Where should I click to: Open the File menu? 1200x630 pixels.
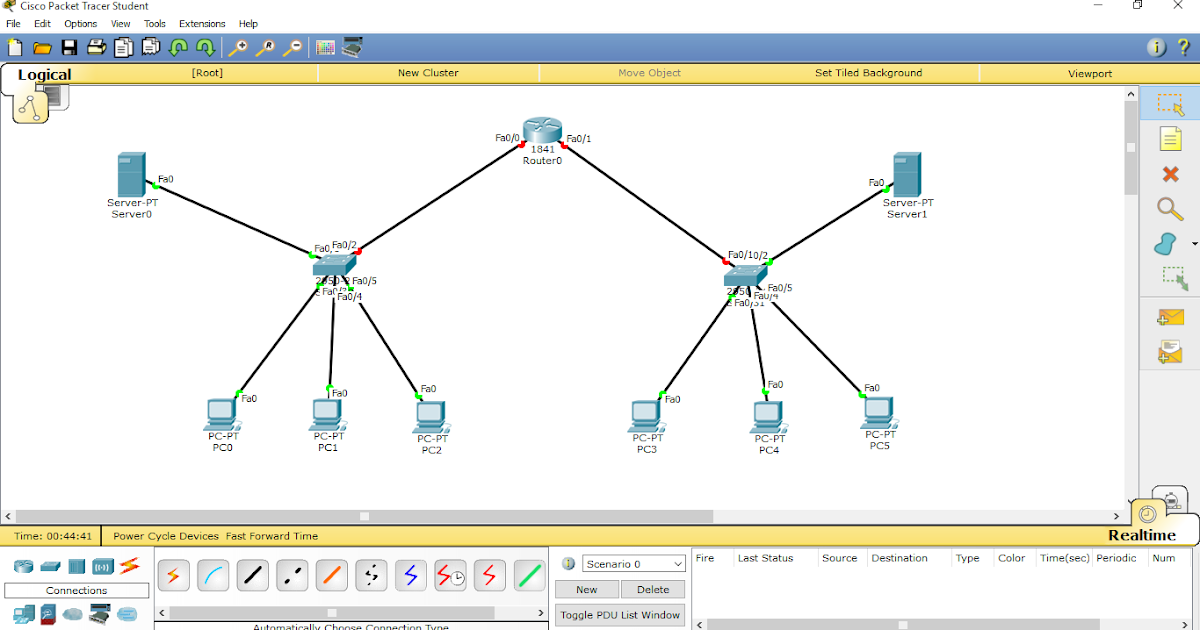tap(13, 23)
